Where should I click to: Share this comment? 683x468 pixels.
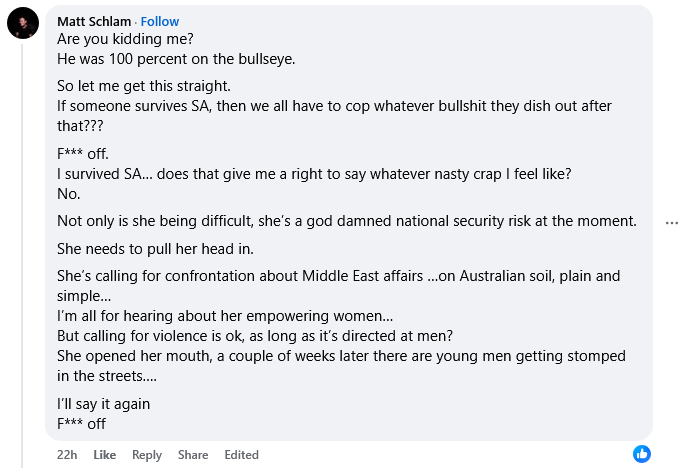coord(193,455)
